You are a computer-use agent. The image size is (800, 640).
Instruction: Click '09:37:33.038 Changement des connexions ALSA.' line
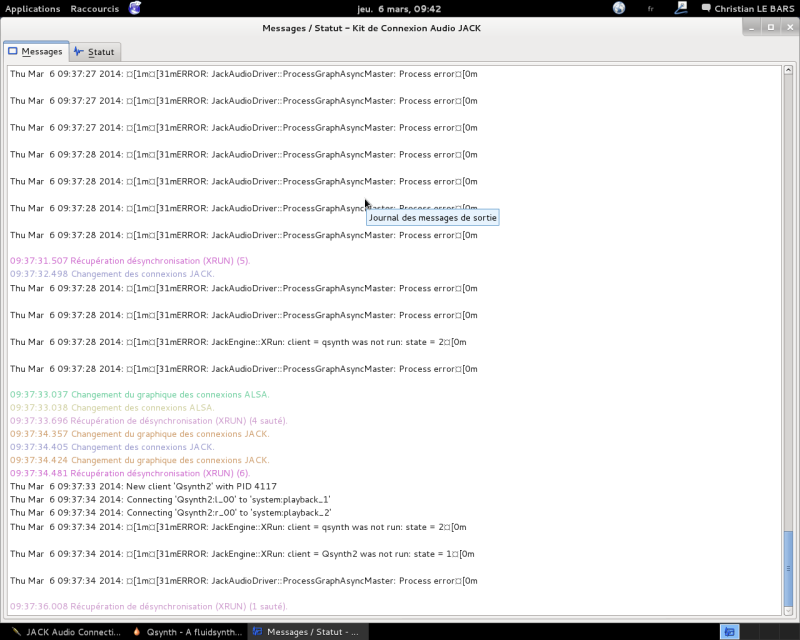click(112, 408)
